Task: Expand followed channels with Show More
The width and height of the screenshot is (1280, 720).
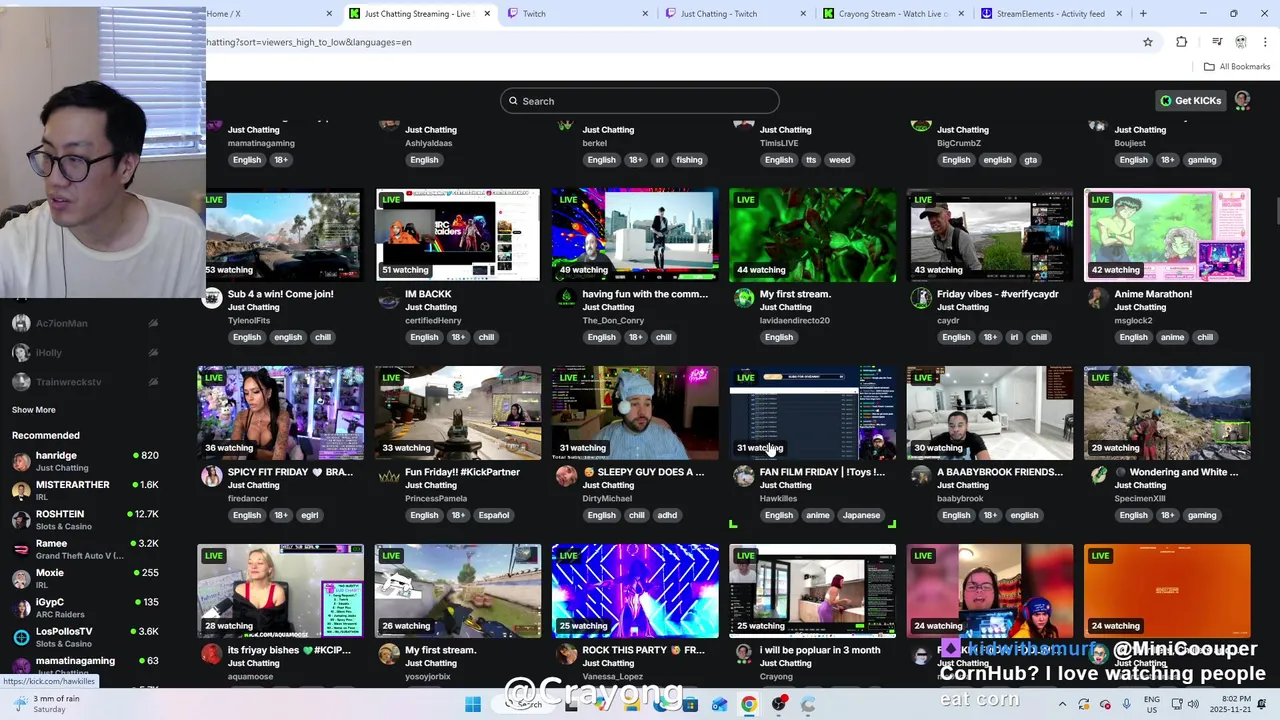Action: coord(33,410)
